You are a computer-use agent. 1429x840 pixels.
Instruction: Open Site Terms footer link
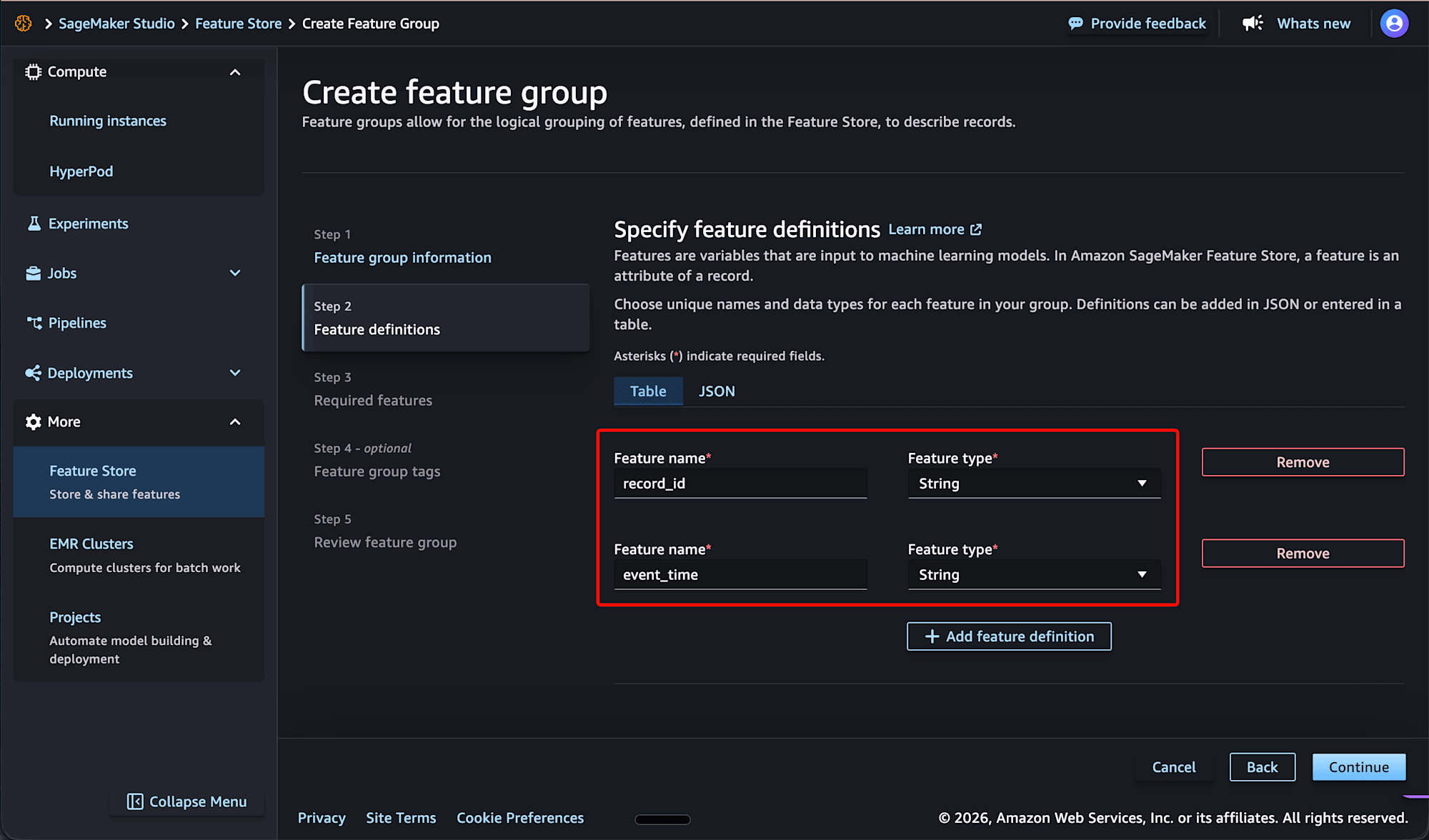click(401, 818)
